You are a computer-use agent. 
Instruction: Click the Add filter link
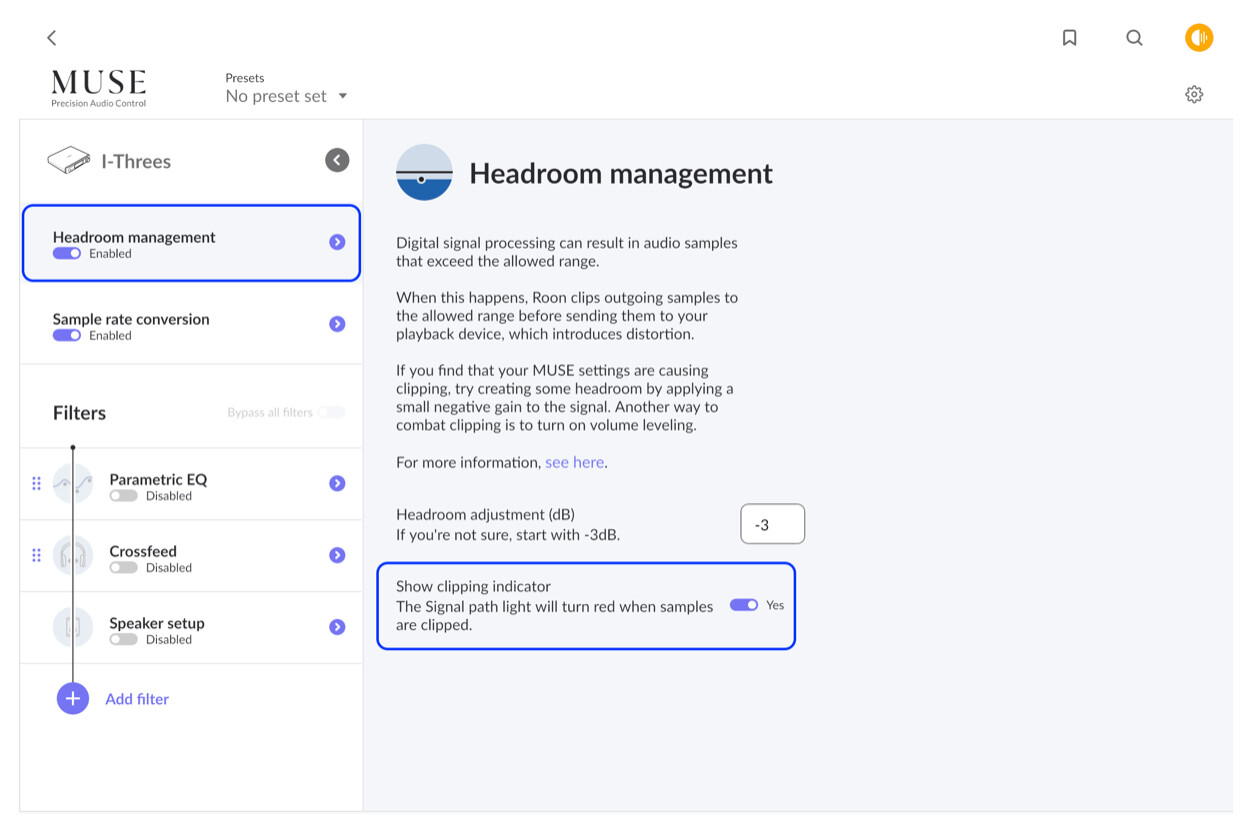tap(137, 699)
